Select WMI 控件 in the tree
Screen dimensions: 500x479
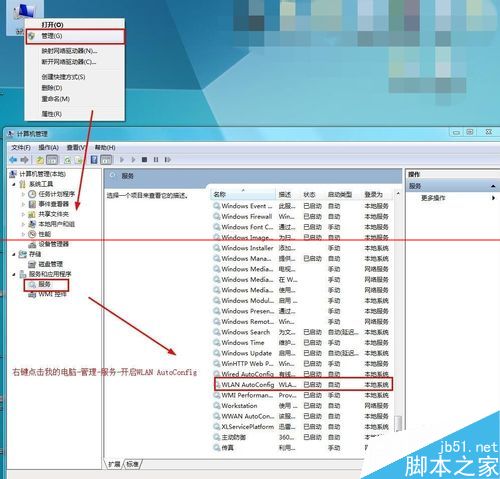pos(52,294)
